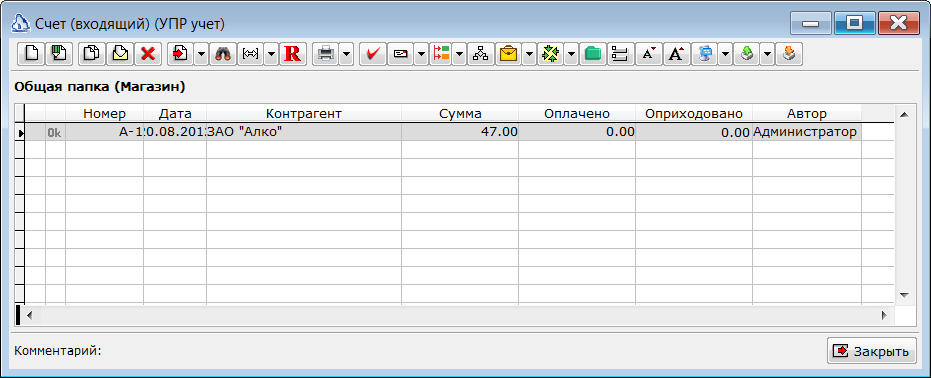
Task: Click the yellow briefcase icon
Action: [508, 54]
